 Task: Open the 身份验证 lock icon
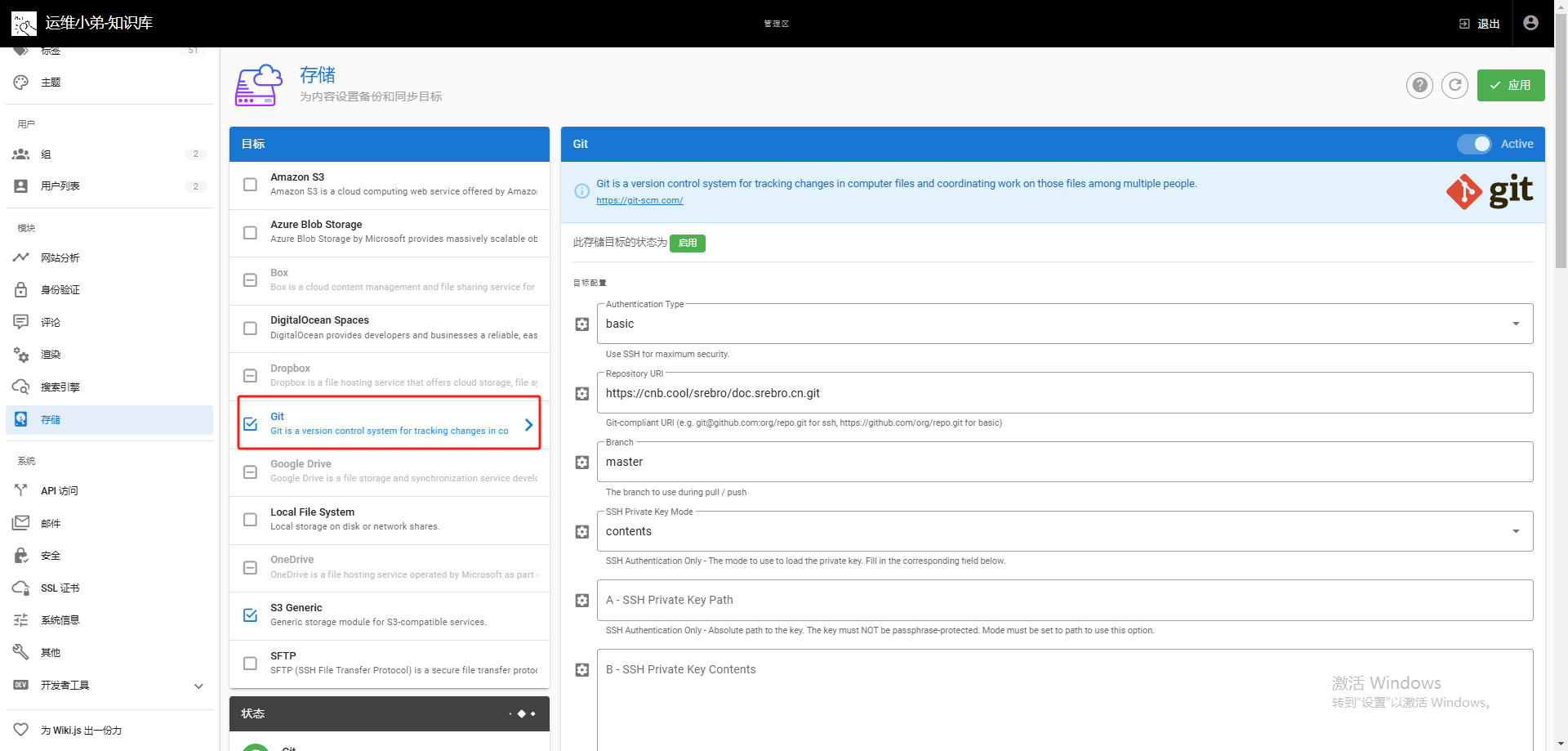coord(21,290)
